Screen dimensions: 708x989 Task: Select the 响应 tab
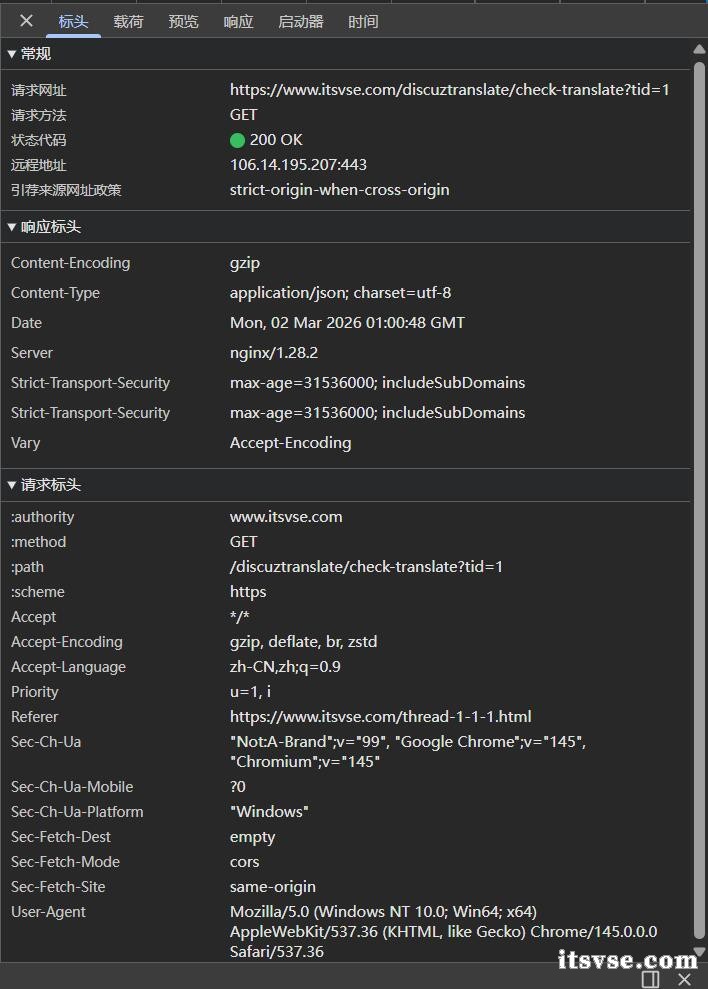(x=238, y=21)
